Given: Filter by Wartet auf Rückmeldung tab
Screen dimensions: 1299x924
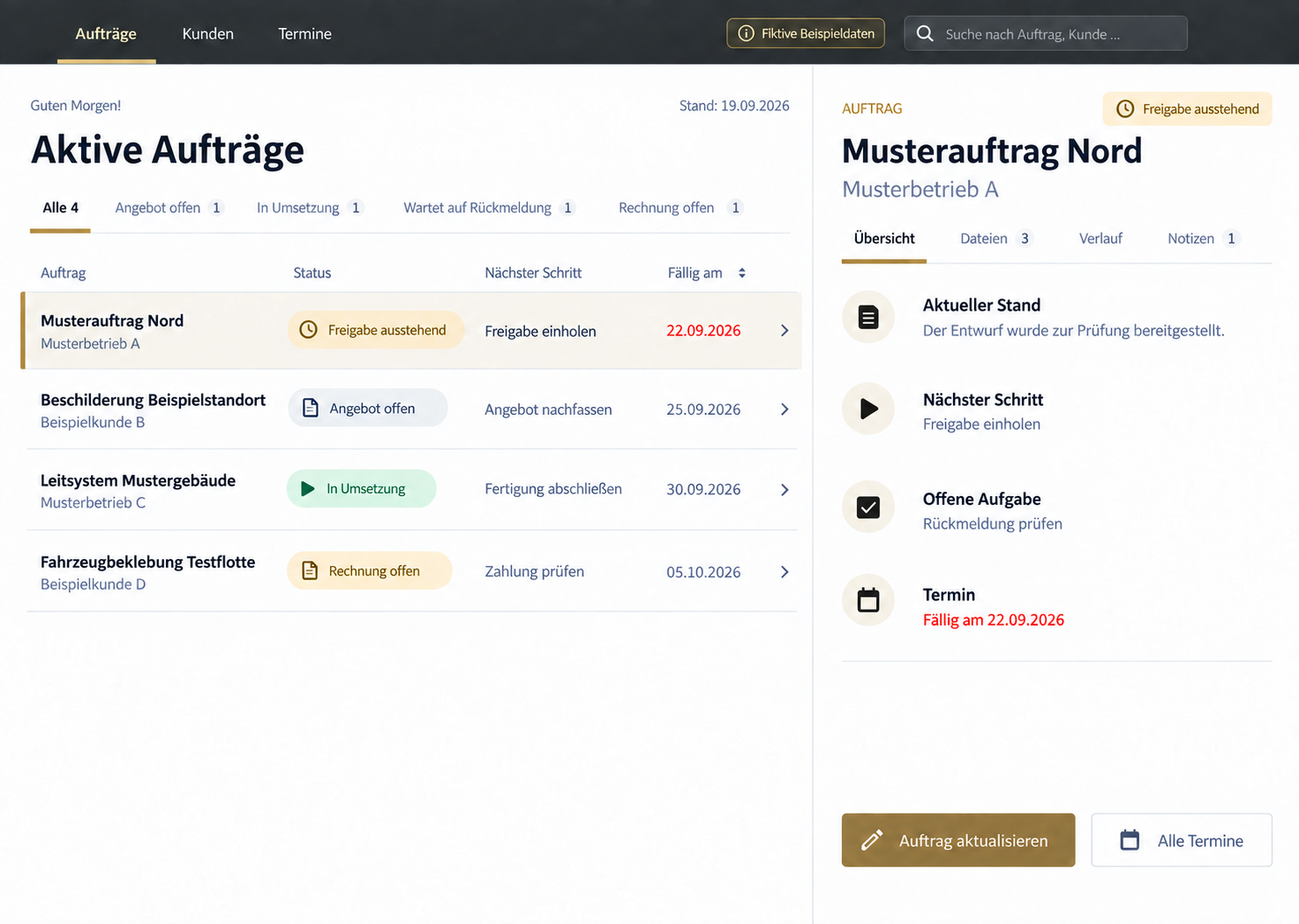Looking at the screenshot, I should tap(489, 208).
